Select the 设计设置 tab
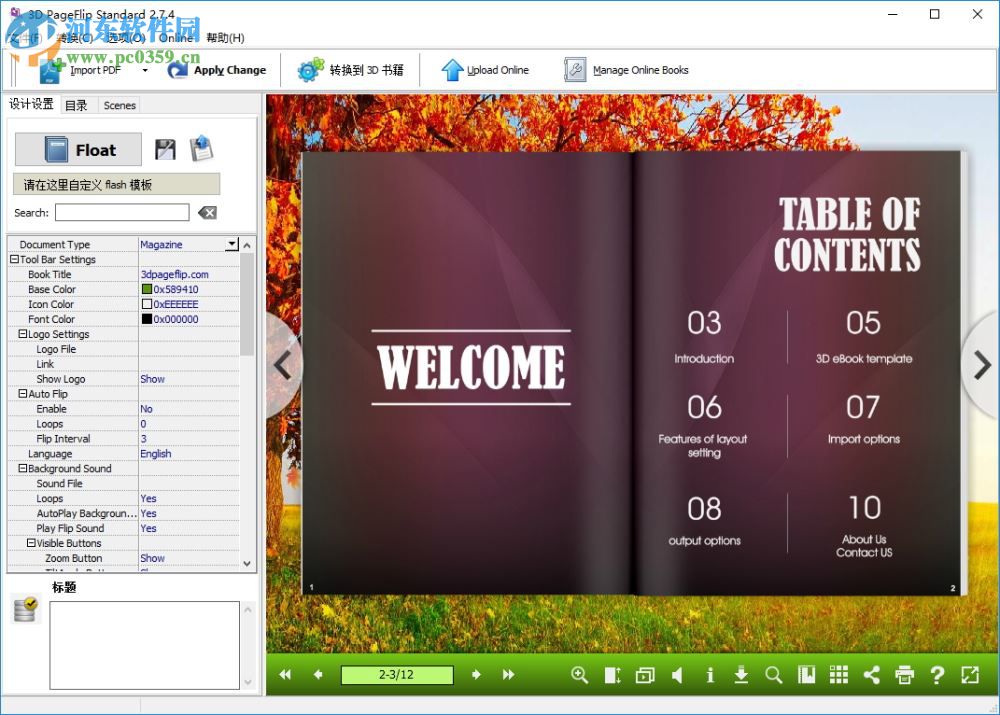 (x=31, y=104)
